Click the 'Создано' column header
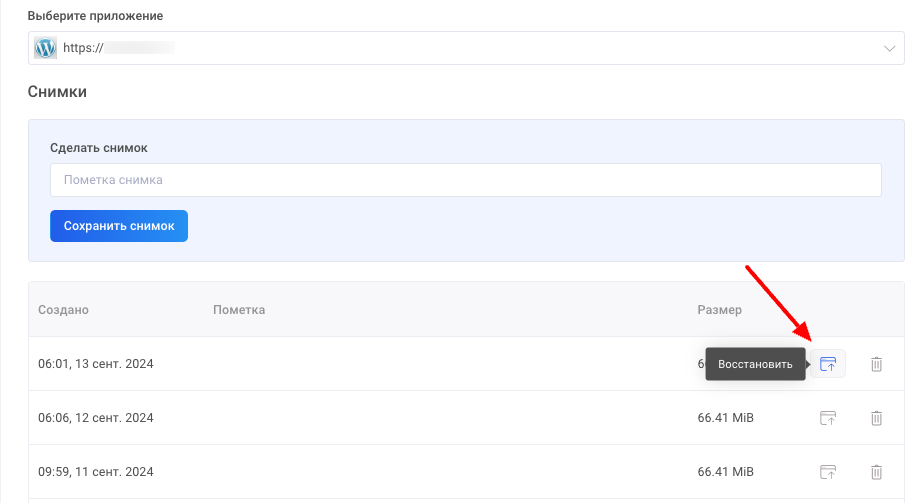This screenshot has height=503, width=910. [63, 310]
